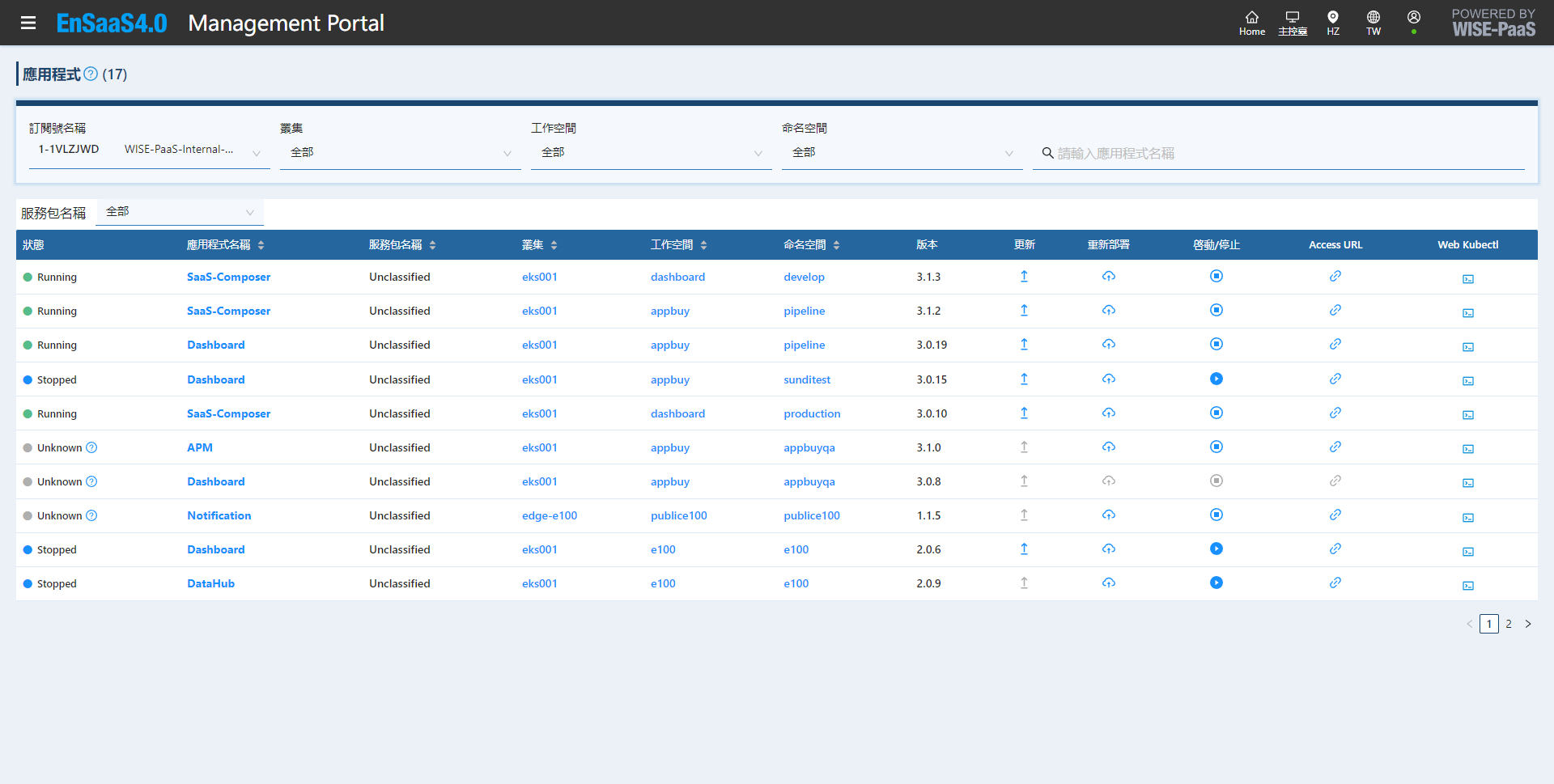
Task: Click the next page arrow
Action: coord(1528,624)
